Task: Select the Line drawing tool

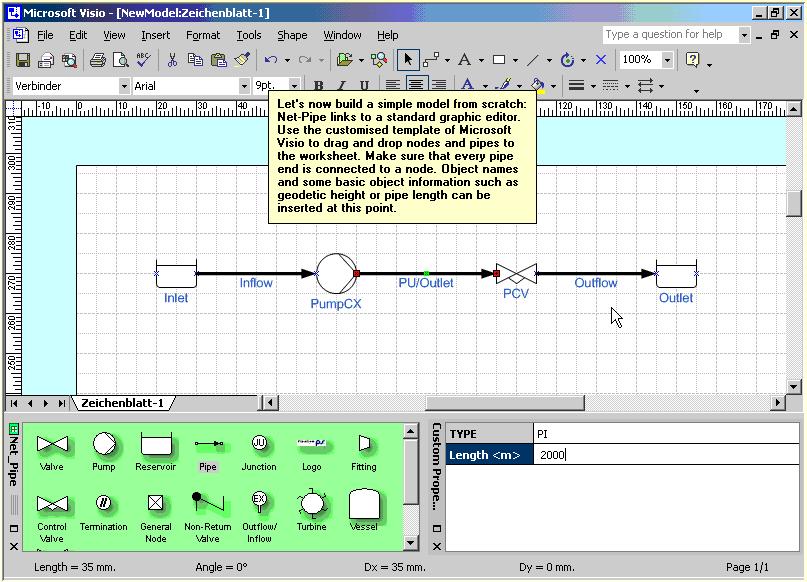Action: pyautogui.click(x=533, y=60)
